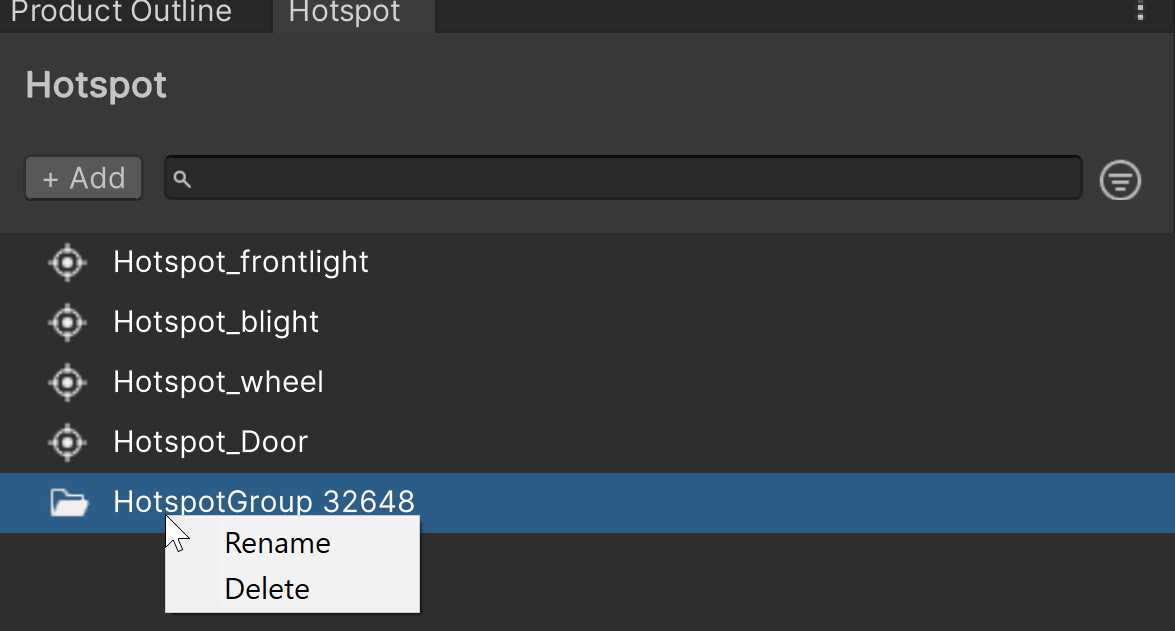
Task: Switch to the Product Outline tab
Action: coord(121,13)
